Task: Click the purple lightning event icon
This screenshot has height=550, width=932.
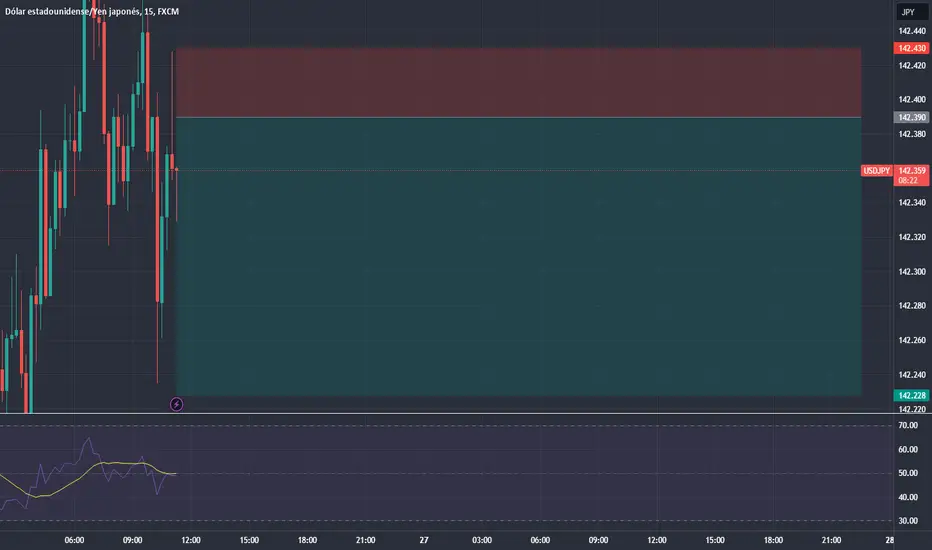Action: 177,404
